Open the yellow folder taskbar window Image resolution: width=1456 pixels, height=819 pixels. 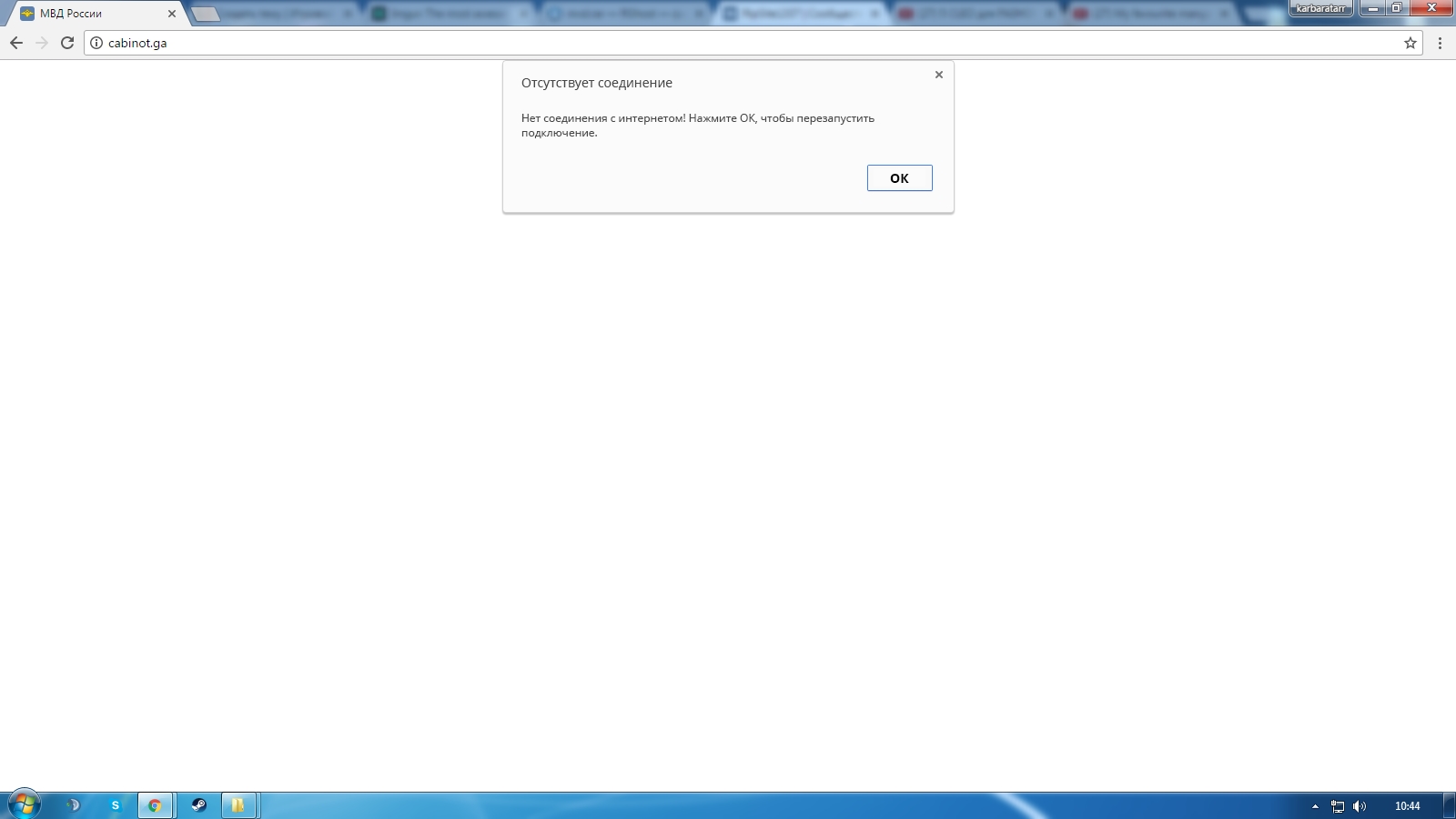click(x=239, y=805)
